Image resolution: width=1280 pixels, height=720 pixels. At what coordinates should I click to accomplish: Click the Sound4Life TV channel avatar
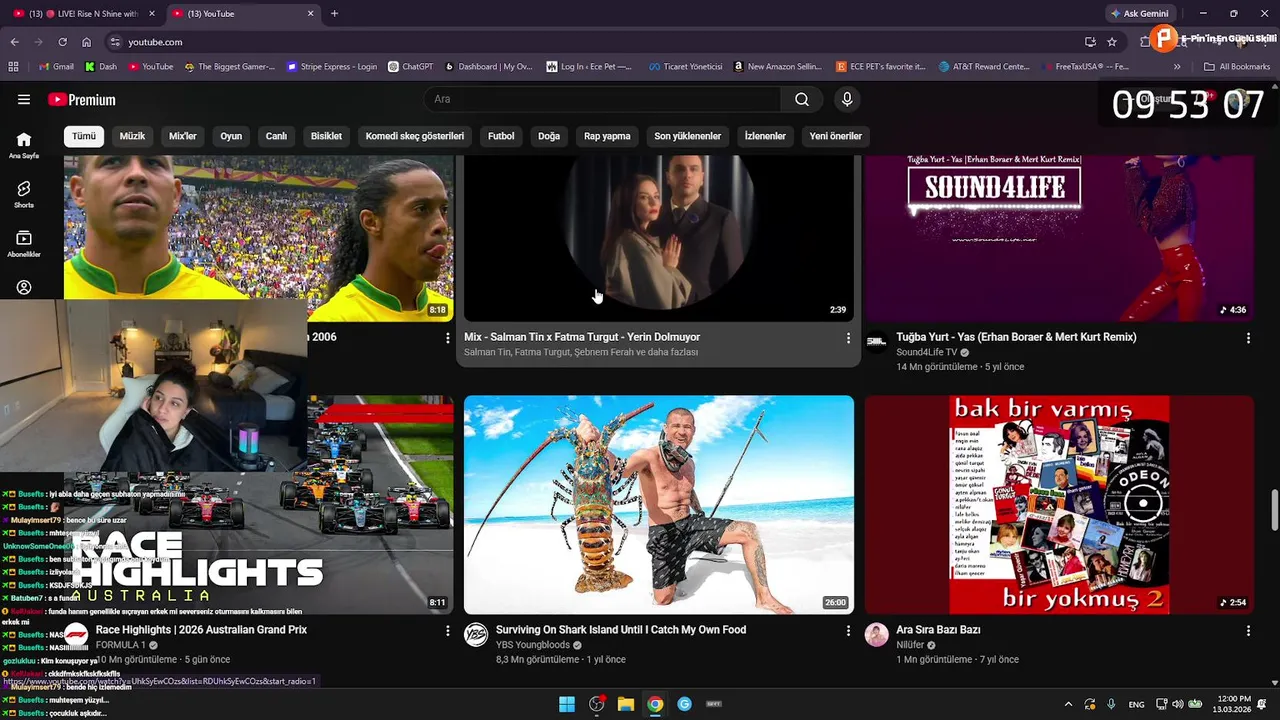click(877, 342)
